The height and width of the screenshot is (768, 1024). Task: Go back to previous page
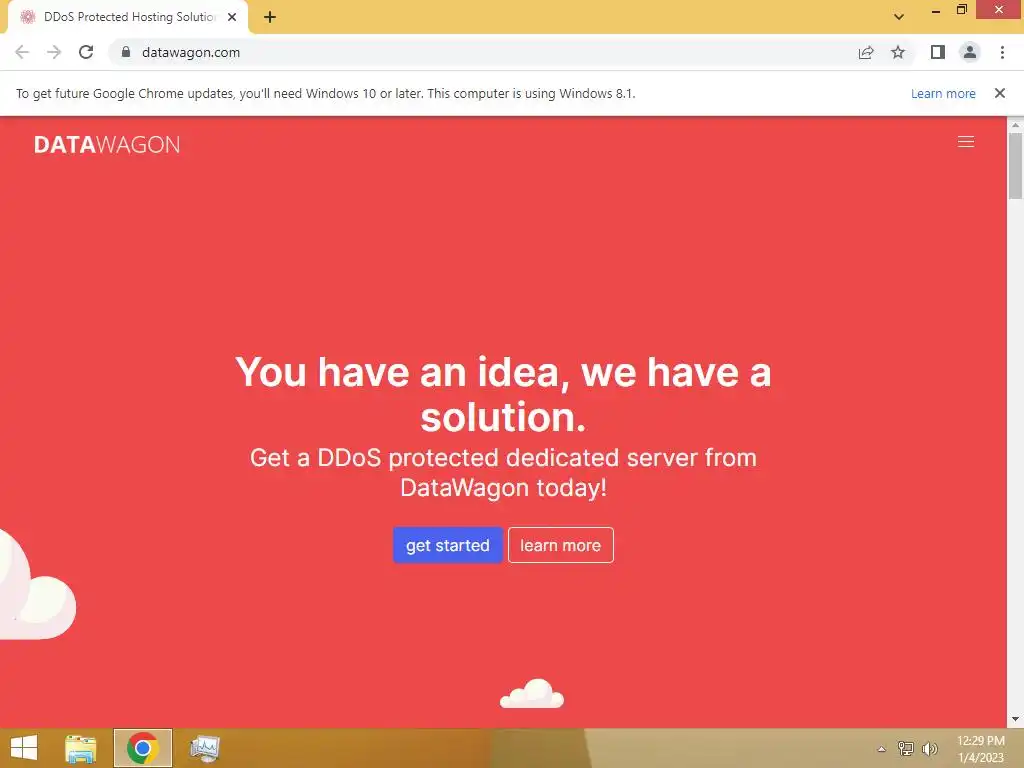[22, 52]
